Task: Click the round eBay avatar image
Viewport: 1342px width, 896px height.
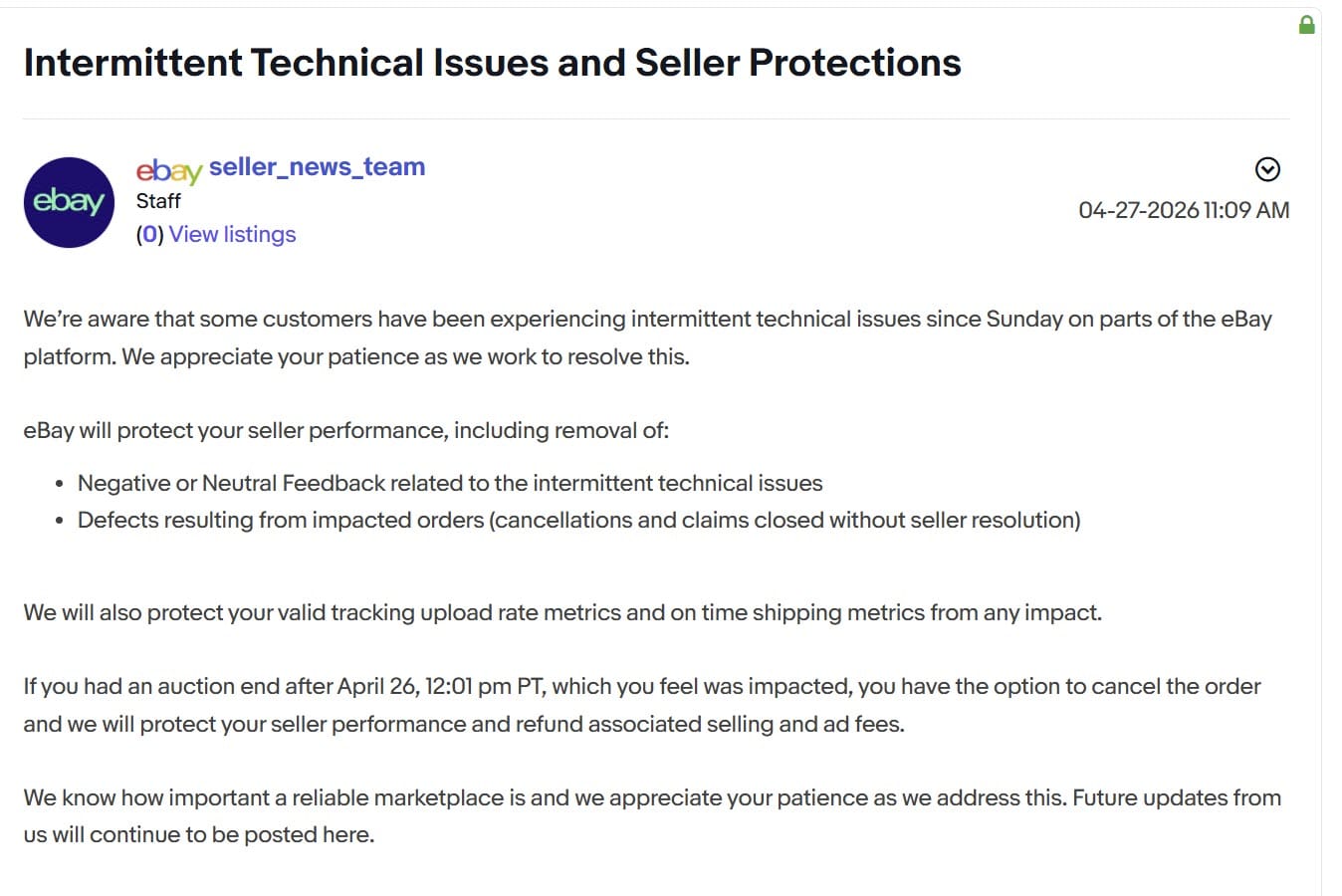Action: (69, 202)
